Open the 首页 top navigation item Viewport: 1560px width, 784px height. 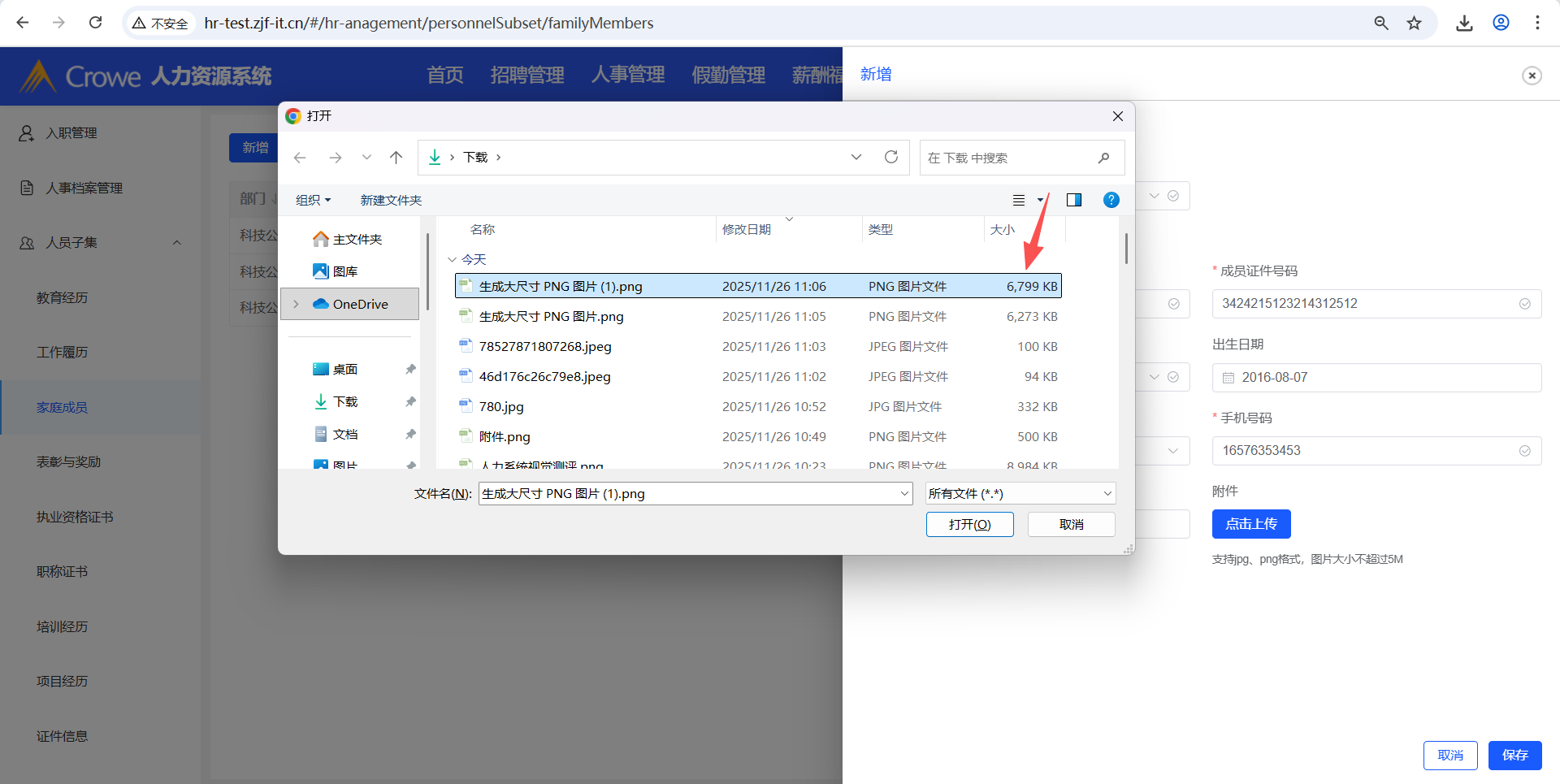tap(445, 76)
